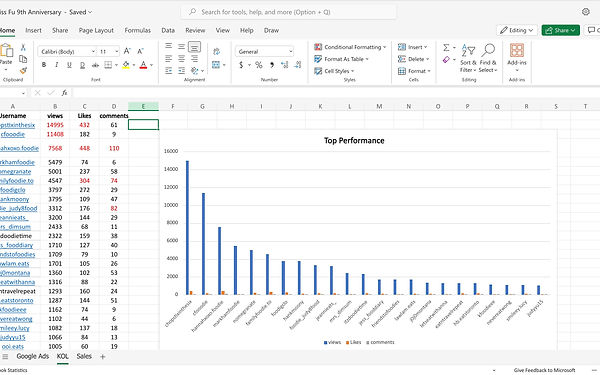Increase font size with larger A icon

coord(127,51)
